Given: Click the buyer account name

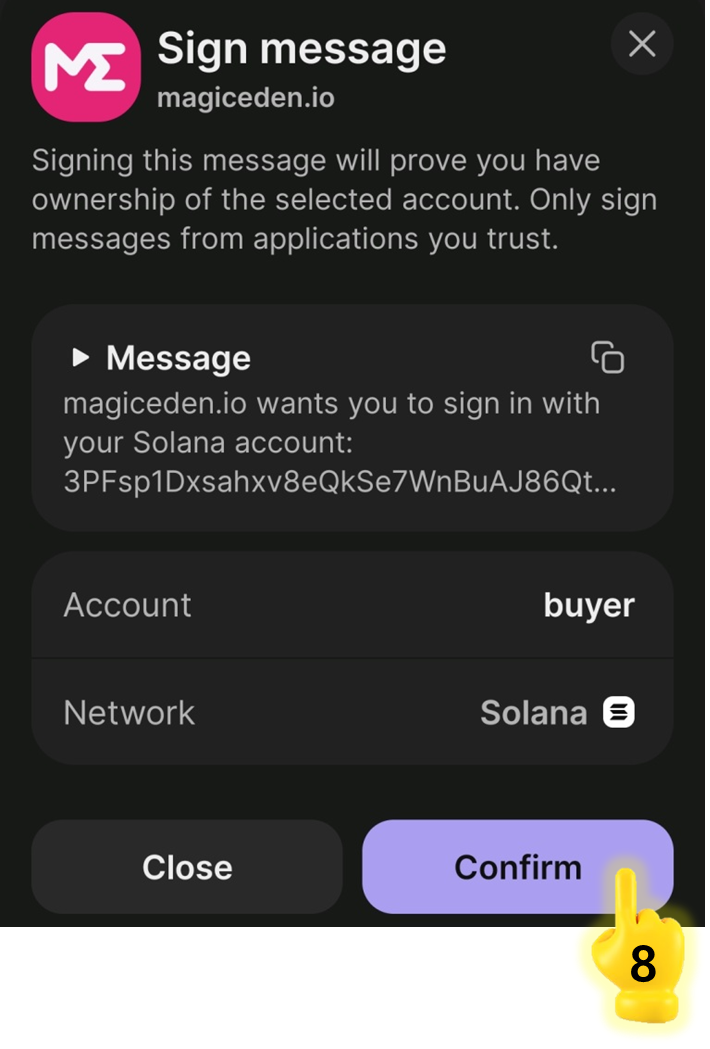Looking at the screenshot, I should 588,605.
